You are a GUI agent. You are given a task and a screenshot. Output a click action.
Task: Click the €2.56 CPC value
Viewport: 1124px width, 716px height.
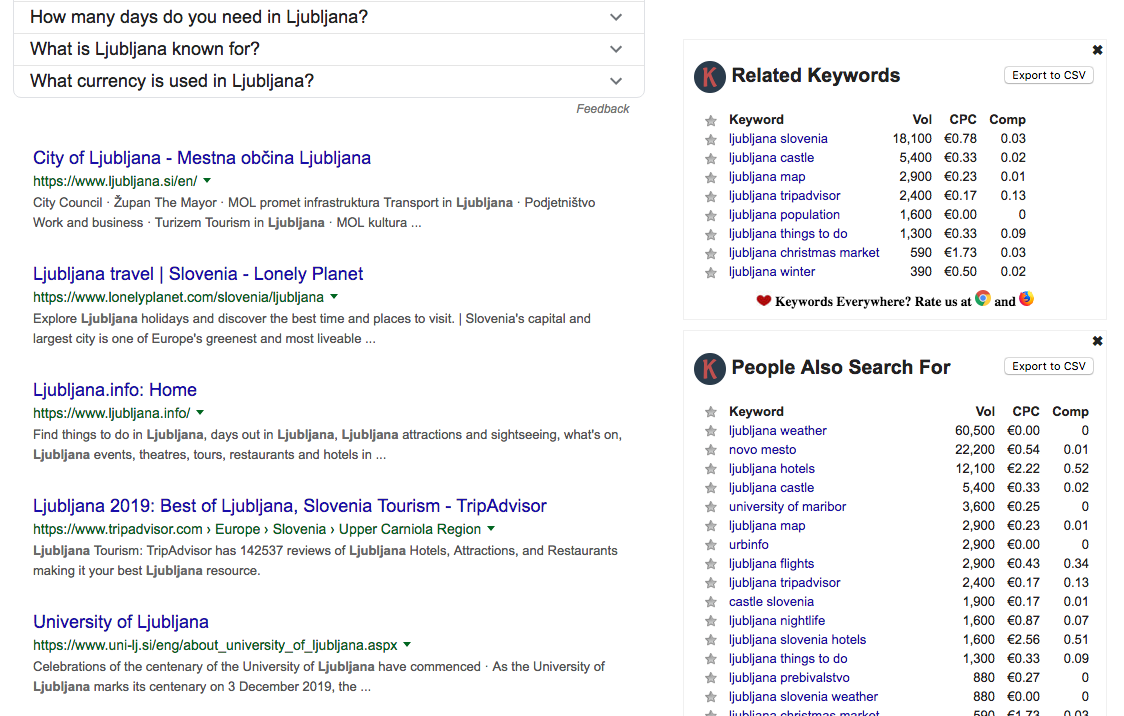pos(1024,640)
